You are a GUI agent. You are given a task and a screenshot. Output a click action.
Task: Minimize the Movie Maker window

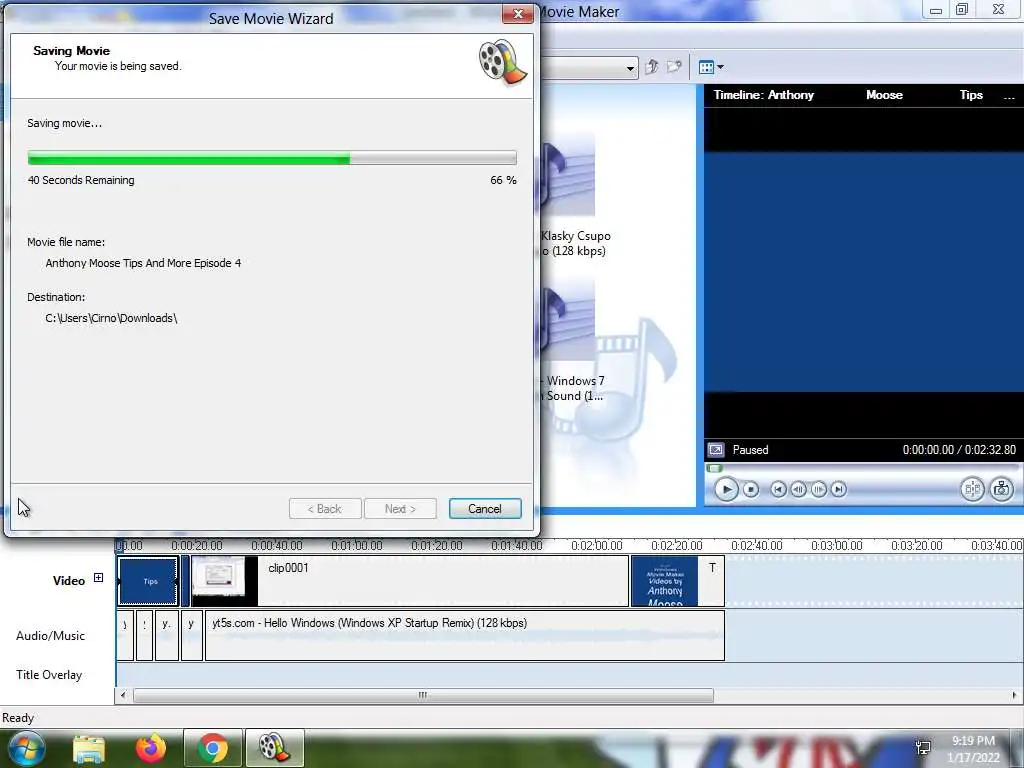click(935, 9)
